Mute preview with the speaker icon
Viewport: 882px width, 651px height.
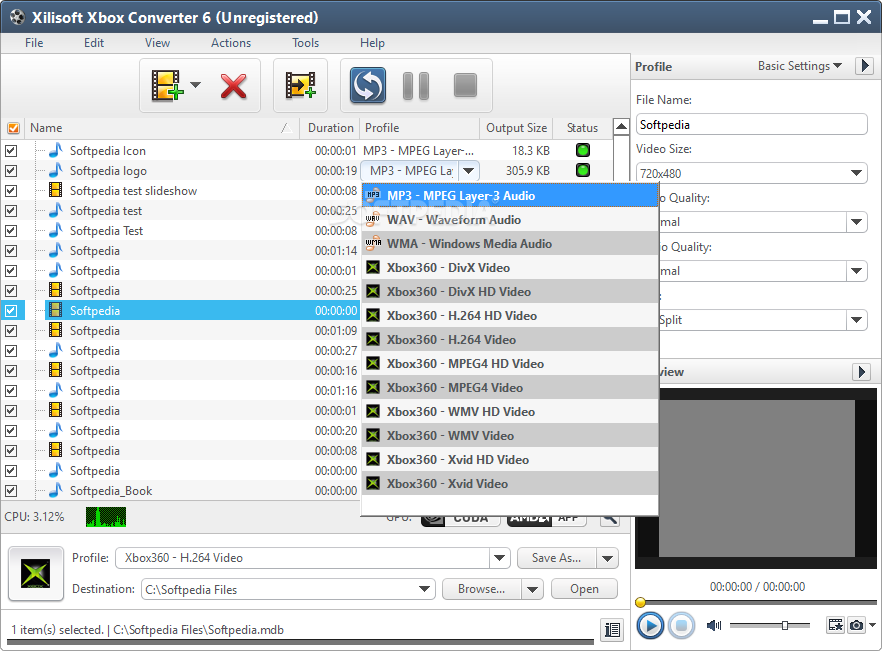coord(714,625)
